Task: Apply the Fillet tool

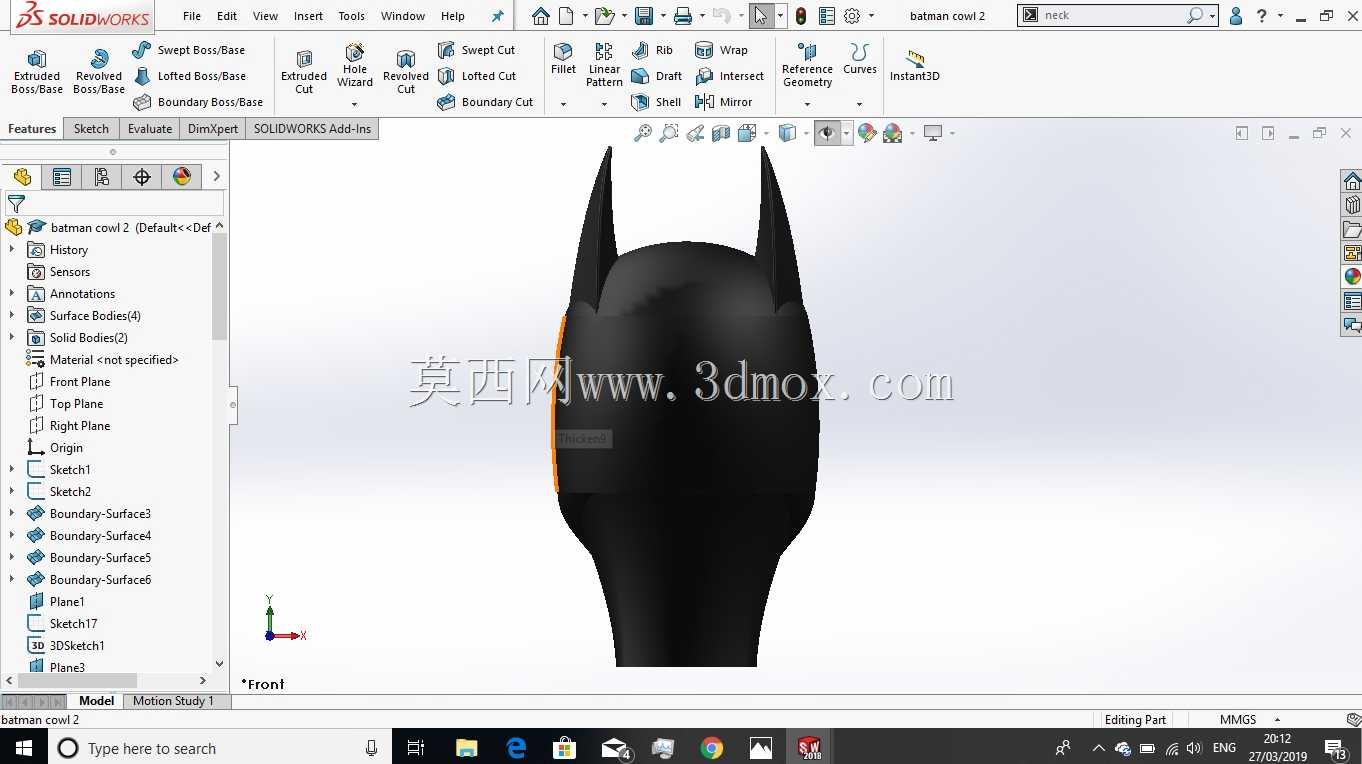Action: pos(563,60)
